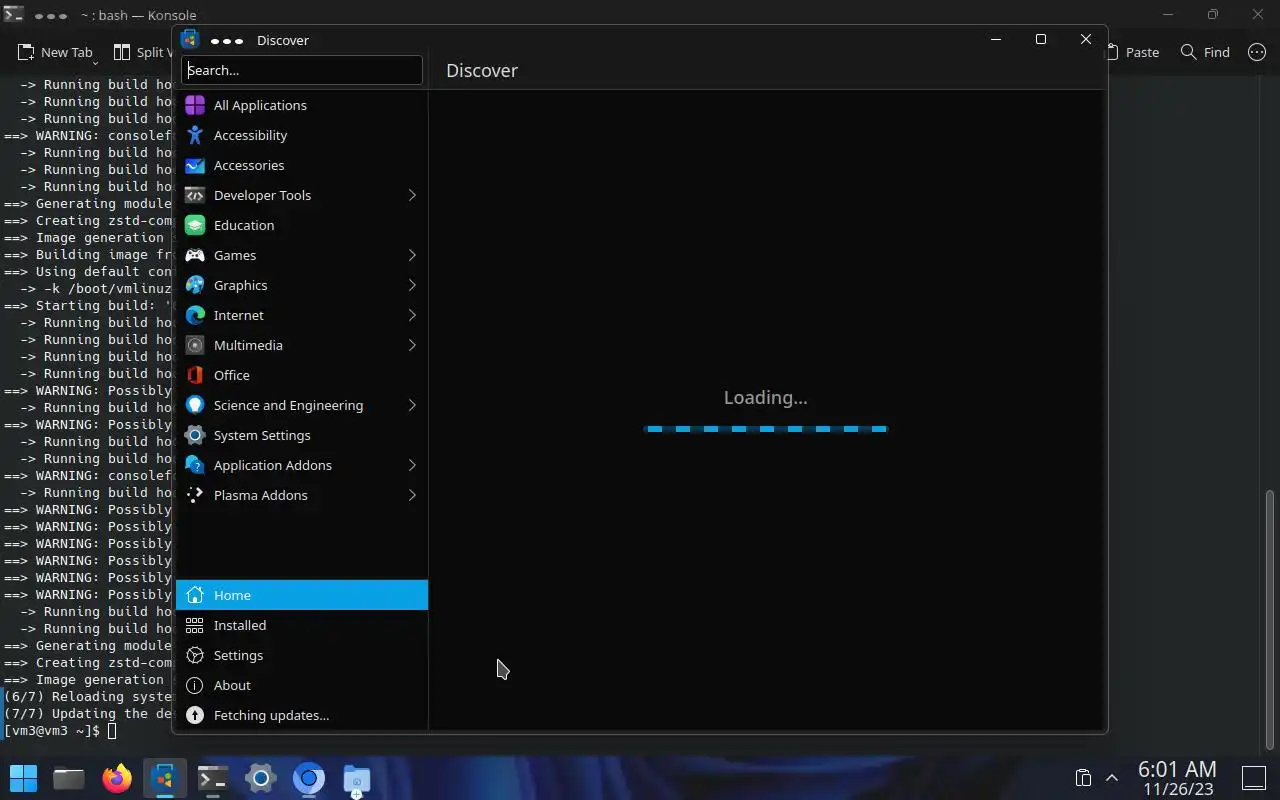Click the Office category icon
Screen dimensions: 1280x800
(x=195, y=375)
